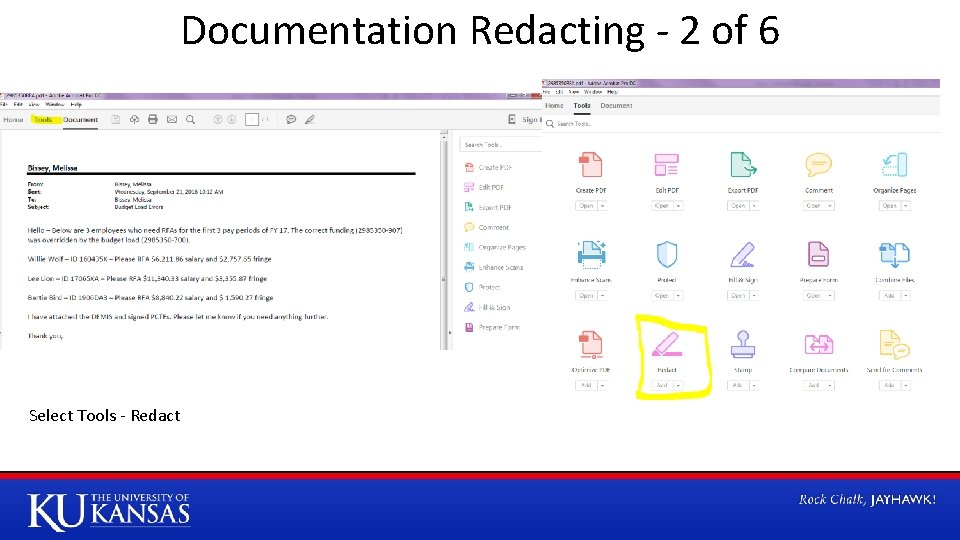Expand the dropdown arrow under Export PDF
Viewport: 960px width, 540px height.
(x=754, y=206)
